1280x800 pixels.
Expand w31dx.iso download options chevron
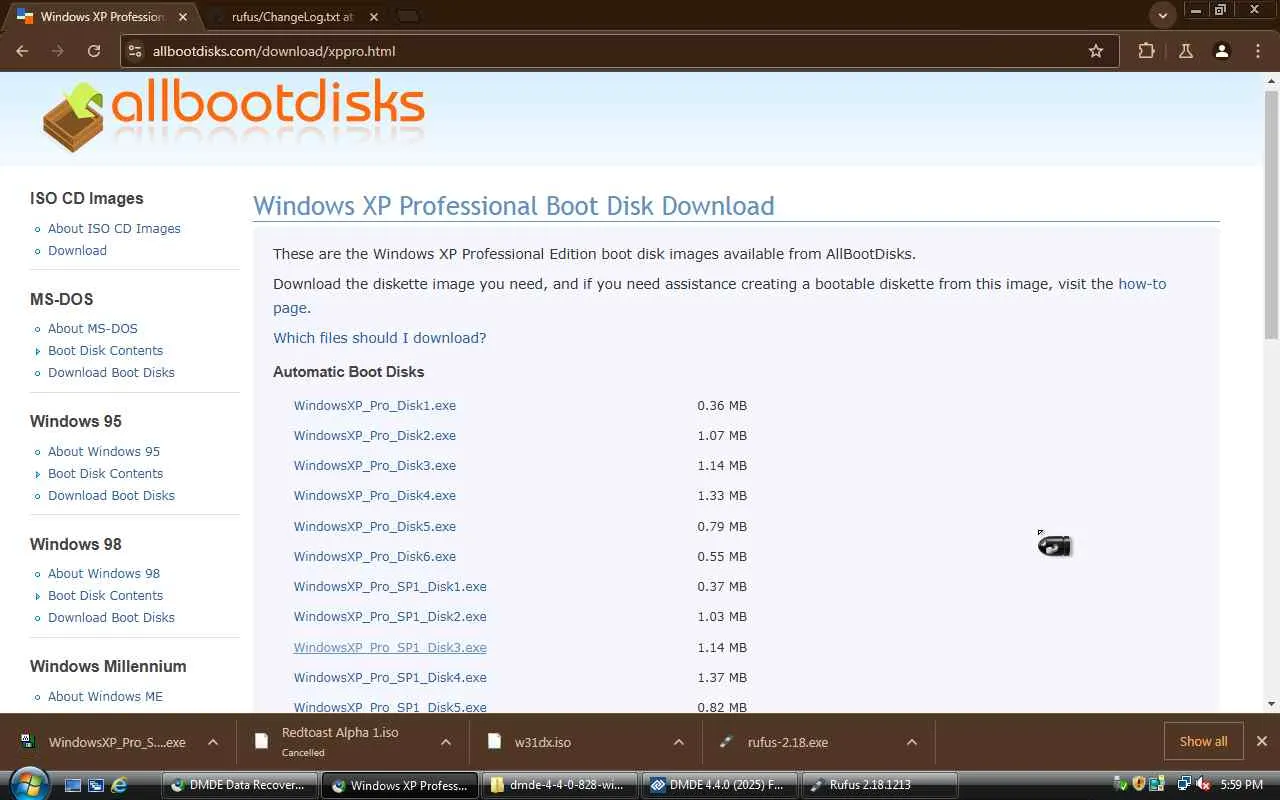click(x=679, y=742)
